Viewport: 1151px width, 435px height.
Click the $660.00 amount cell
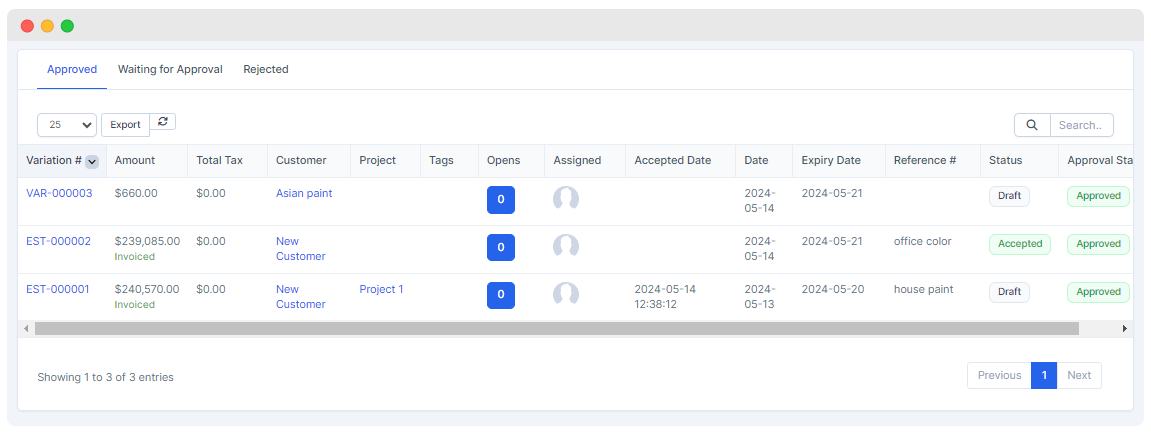click(136, 193)
